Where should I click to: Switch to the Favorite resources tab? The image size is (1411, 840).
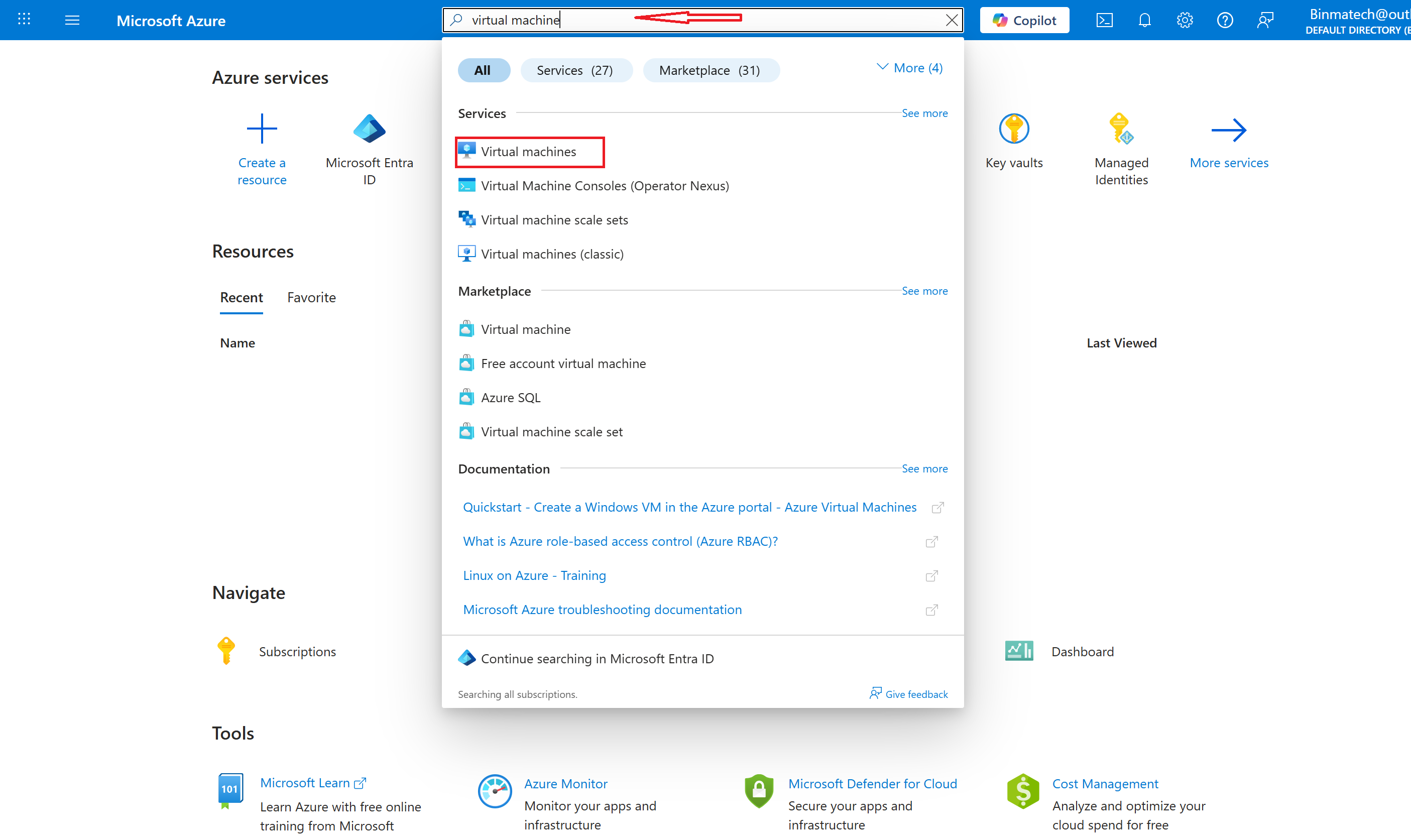click(311, 297)
